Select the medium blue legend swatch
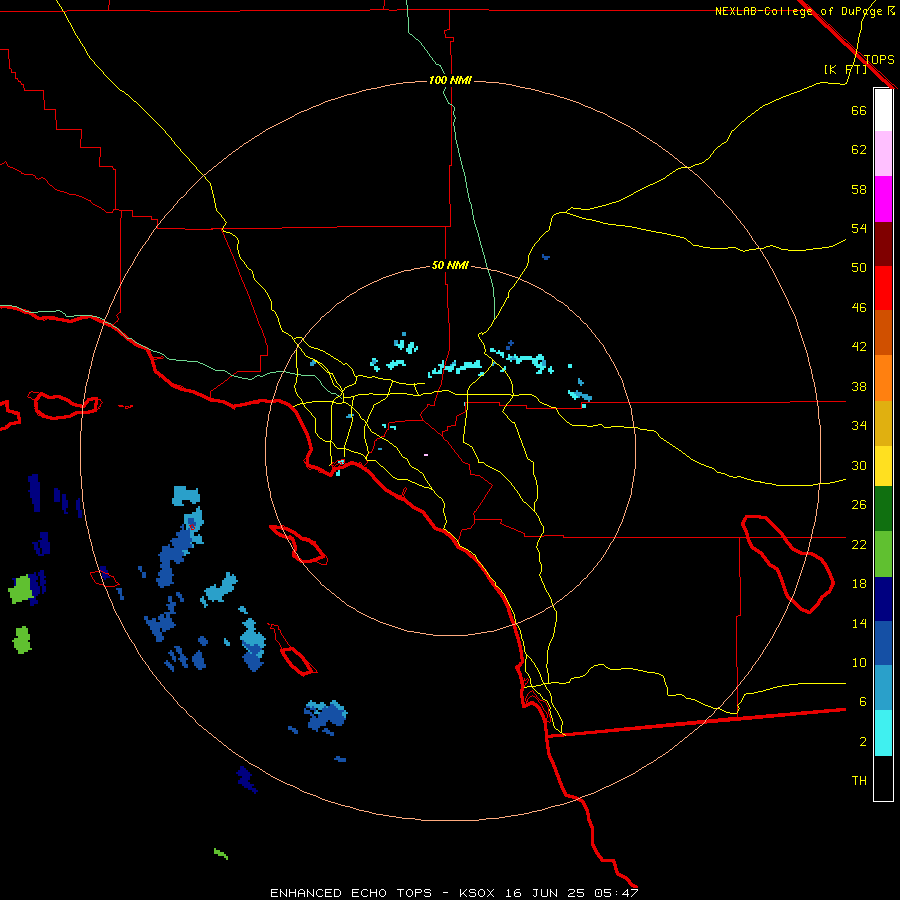 coord(883,643)
